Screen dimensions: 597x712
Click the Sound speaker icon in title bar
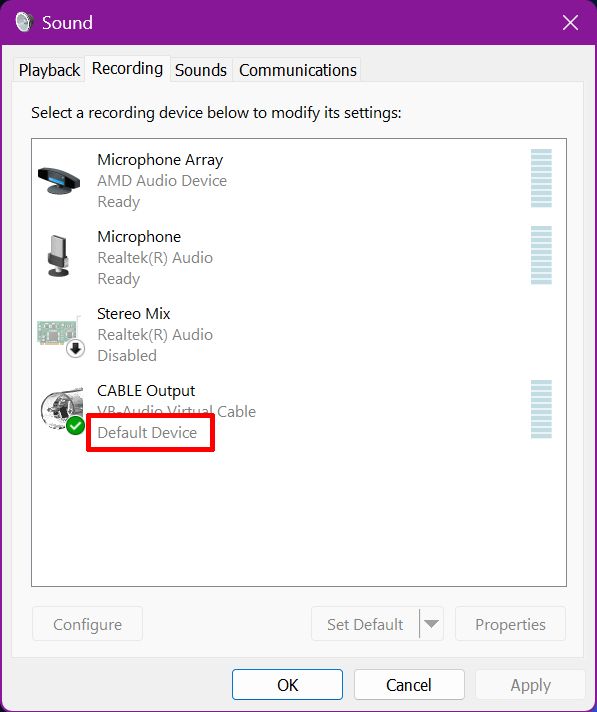24,22
